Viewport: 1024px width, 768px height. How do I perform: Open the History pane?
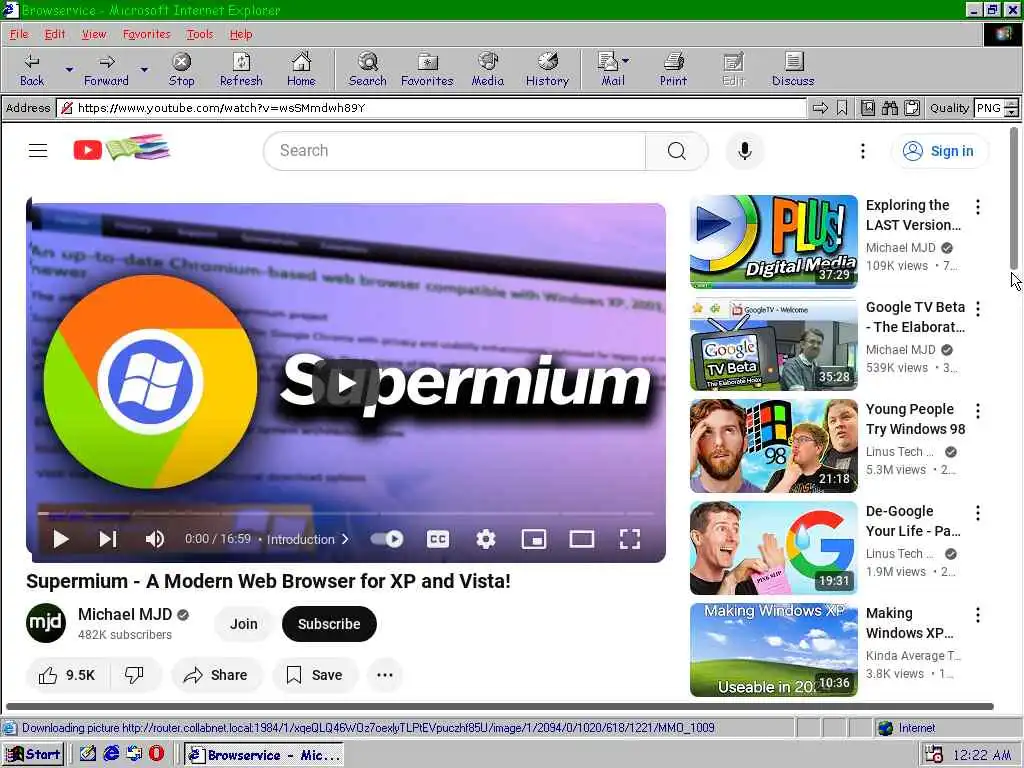click(547, 70)
